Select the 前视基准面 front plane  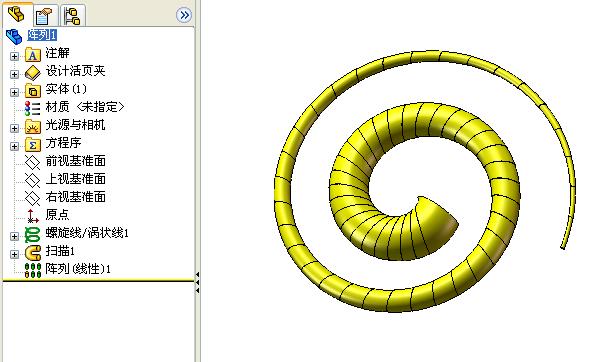[75, 161]
